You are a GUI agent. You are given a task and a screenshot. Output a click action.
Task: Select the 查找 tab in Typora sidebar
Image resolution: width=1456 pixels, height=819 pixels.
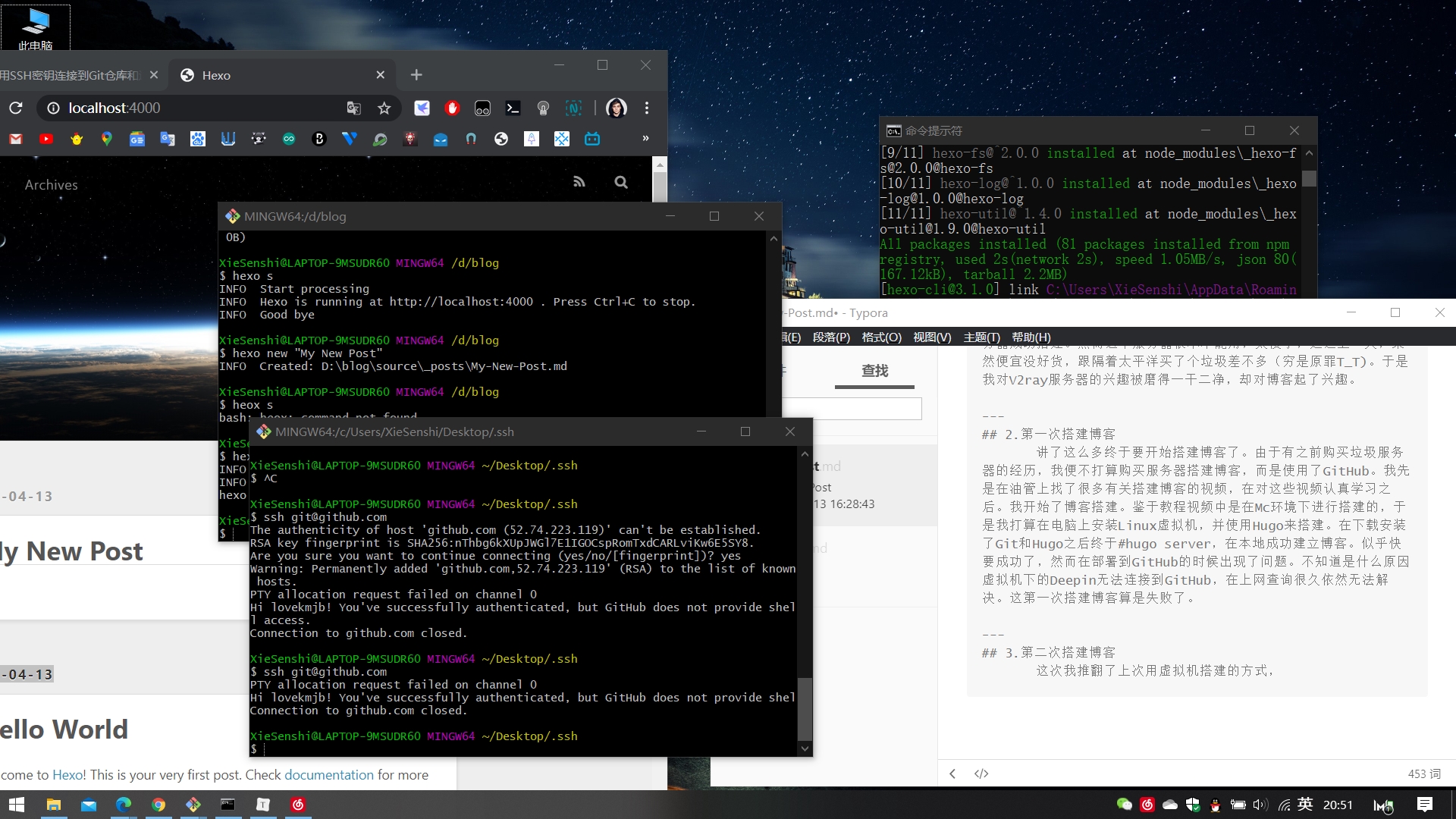click(x=874, y=371)
